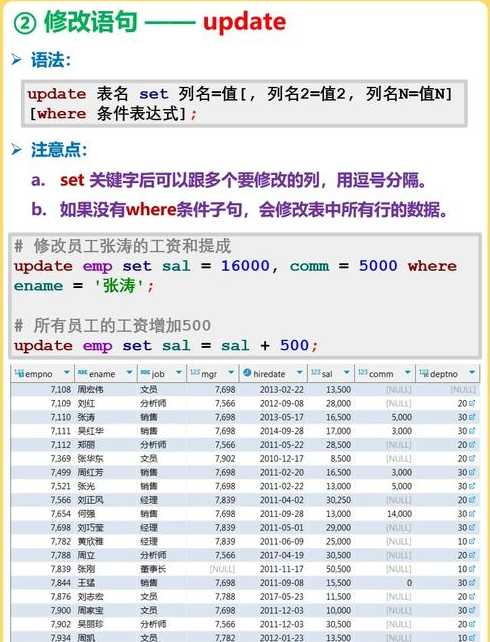Open deptno link icon in the 30,250 salary row

[x=472, y=500]
